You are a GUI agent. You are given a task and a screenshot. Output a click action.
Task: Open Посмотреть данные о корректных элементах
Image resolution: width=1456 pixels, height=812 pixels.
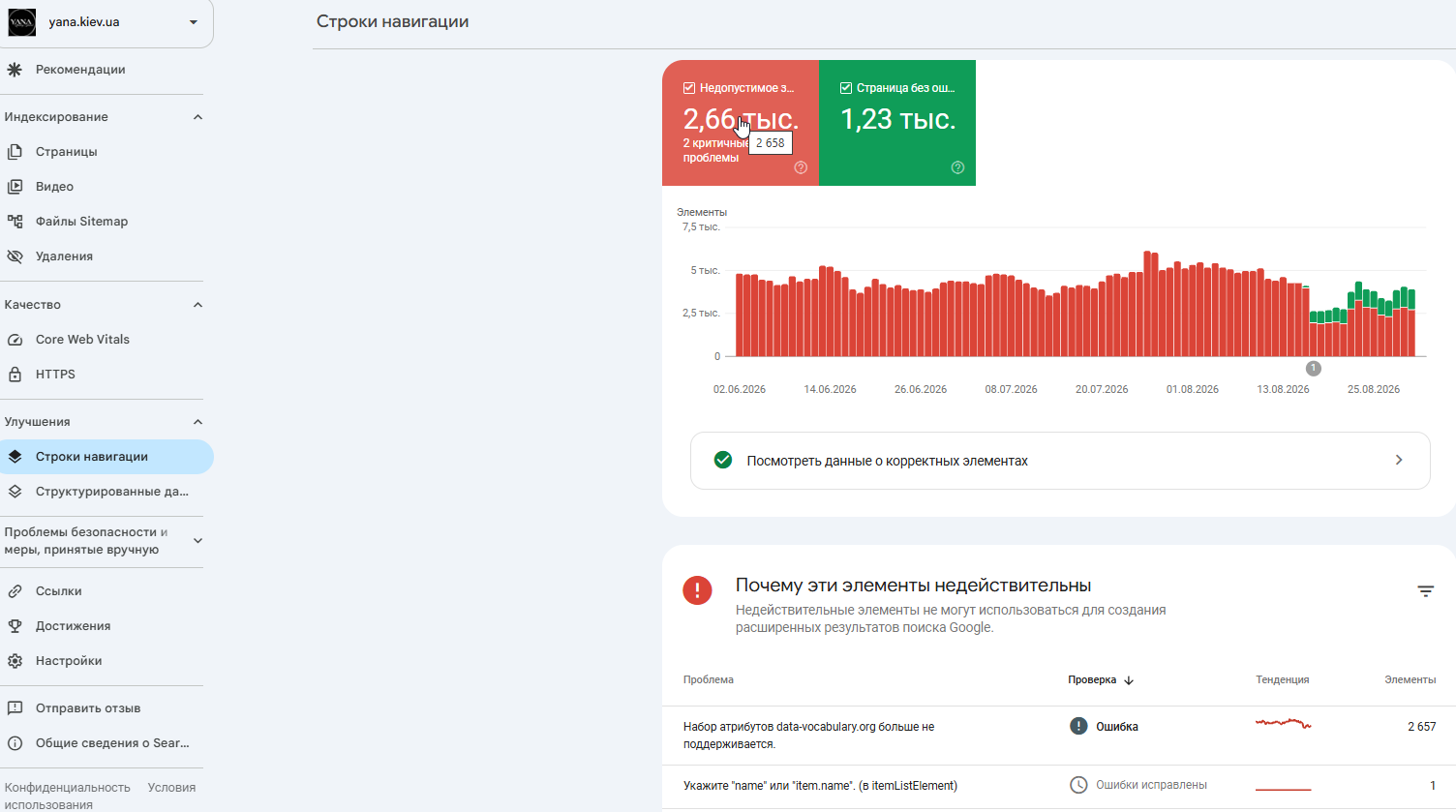(1060, 461)
